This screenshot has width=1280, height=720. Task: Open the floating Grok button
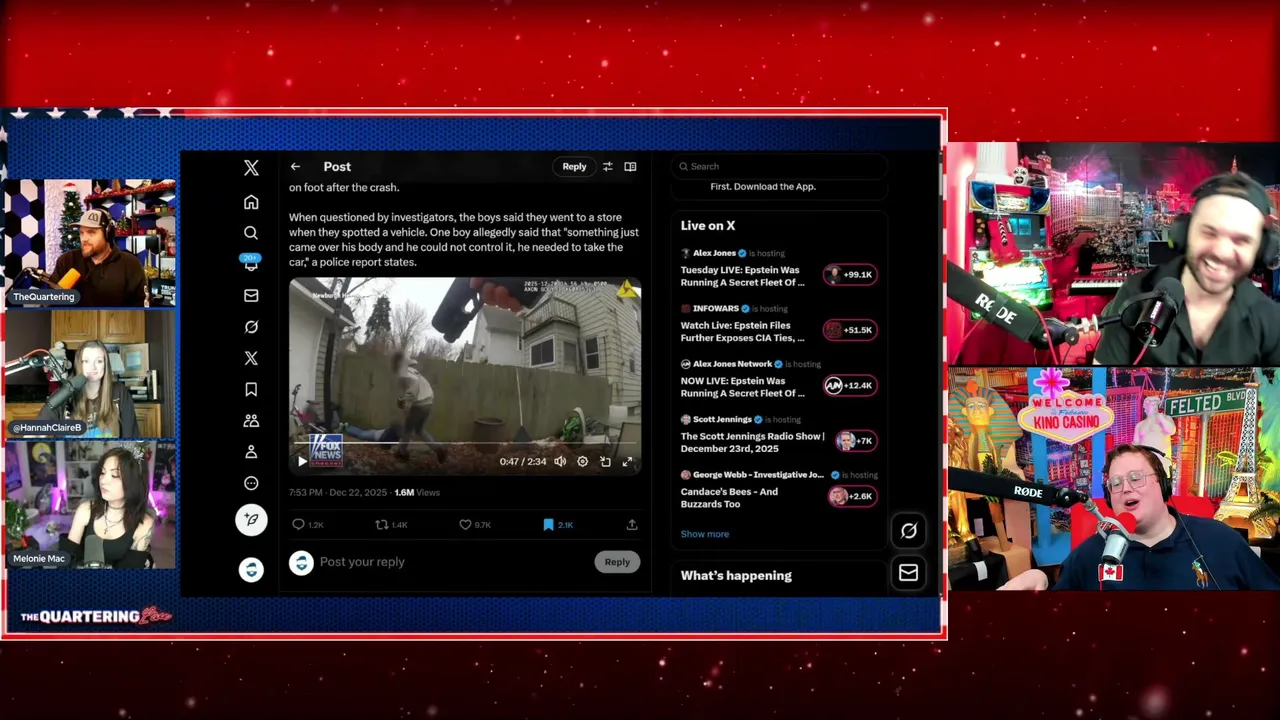(908, 531)
